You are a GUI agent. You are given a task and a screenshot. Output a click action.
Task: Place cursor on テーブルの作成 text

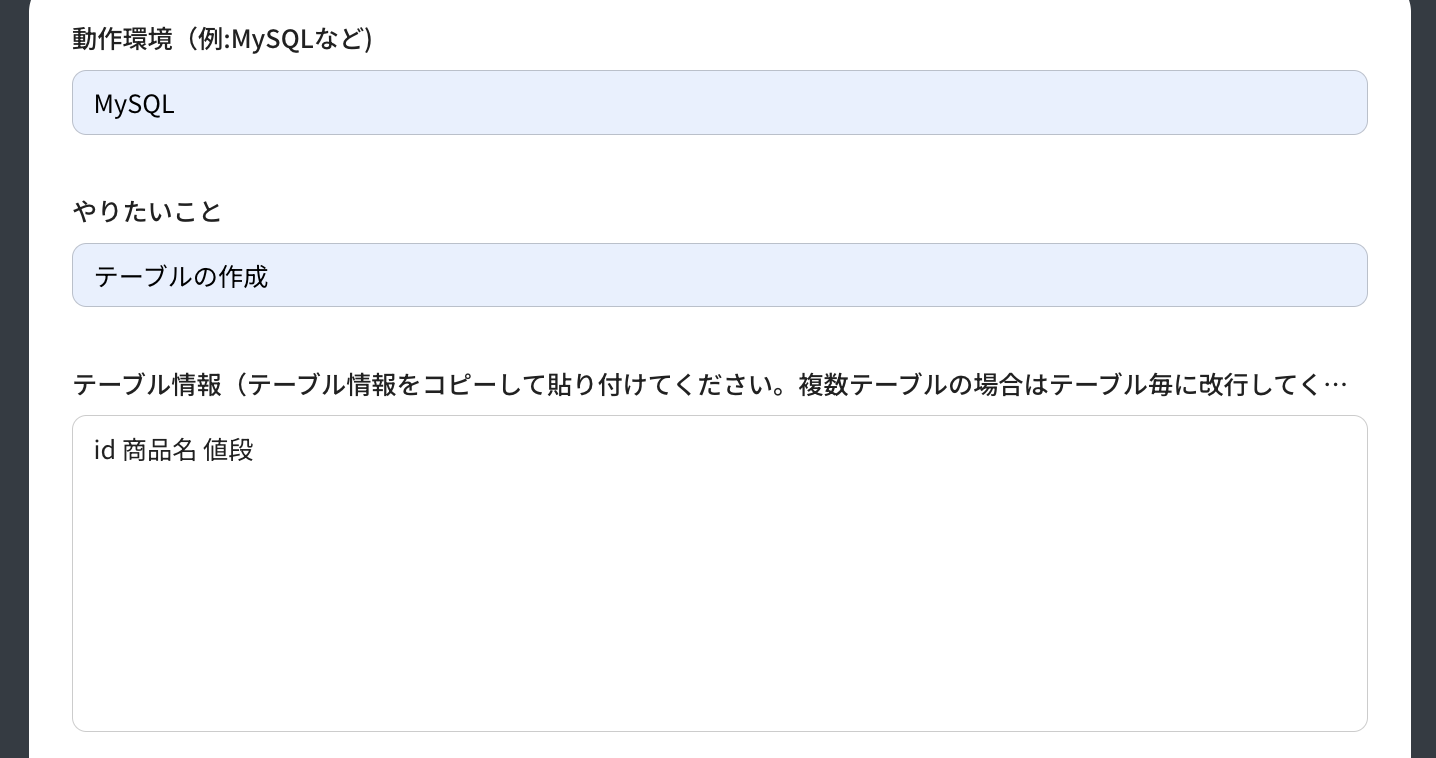181,277
